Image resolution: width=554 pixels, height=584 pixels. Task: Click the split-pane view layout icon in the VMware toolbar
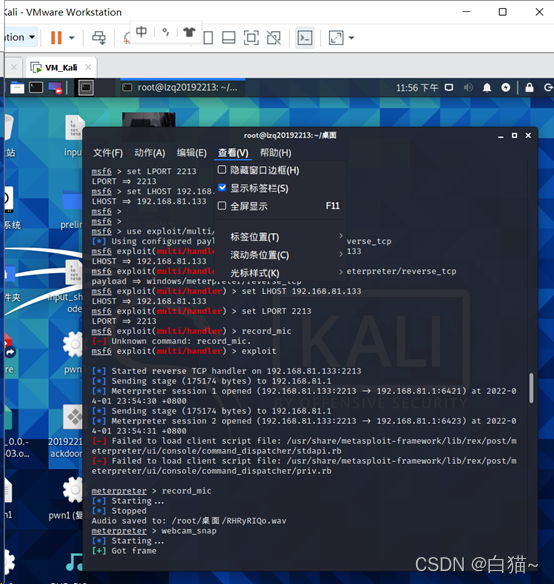coord(229,38)
